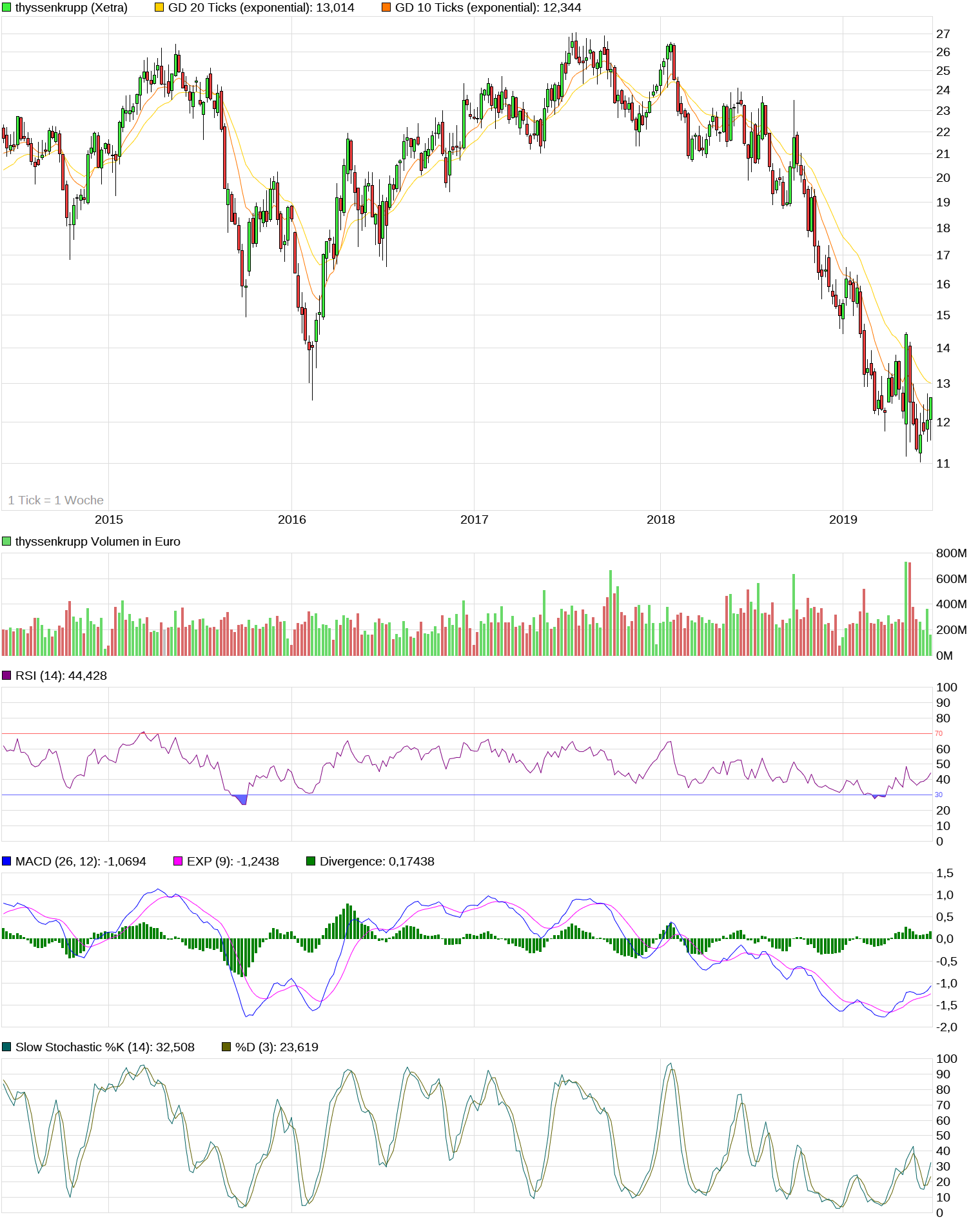Screen dimensions: 980x1226
Task: Click the -1,5 value on MACD axis
Action: click(x=947, y=1005)
